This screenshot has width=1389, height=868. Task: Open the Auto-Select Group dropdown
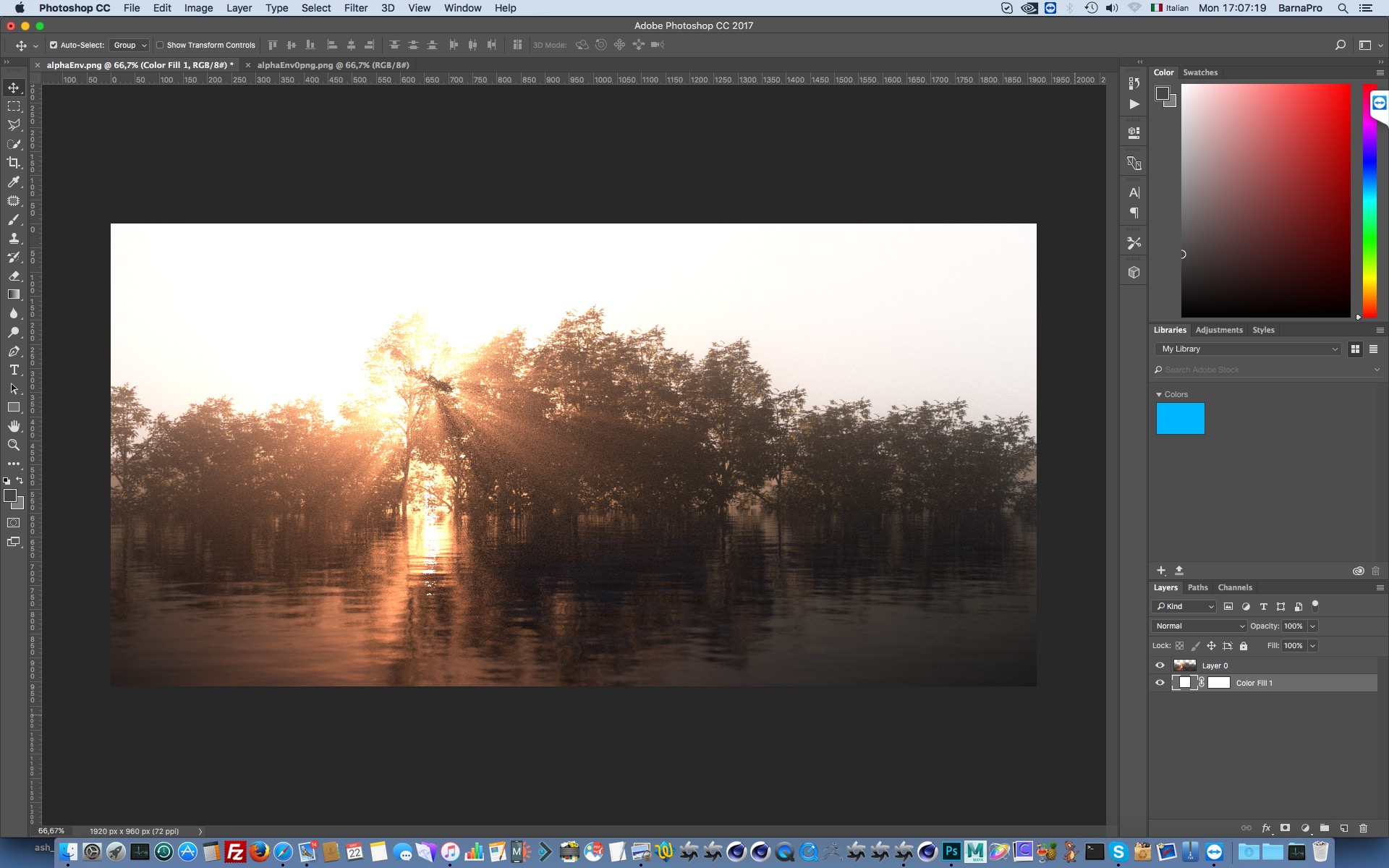tap(129, 45)
